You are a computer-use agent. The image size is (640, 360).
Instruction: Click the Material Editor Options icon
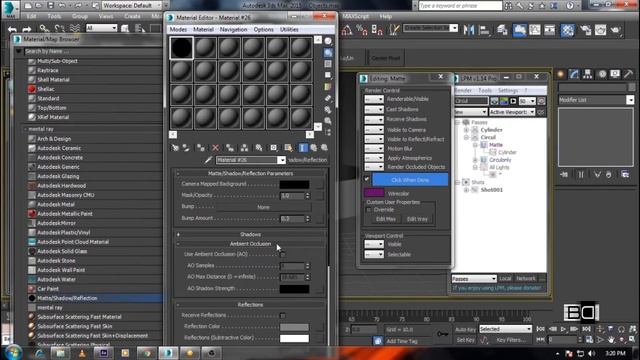328,110
